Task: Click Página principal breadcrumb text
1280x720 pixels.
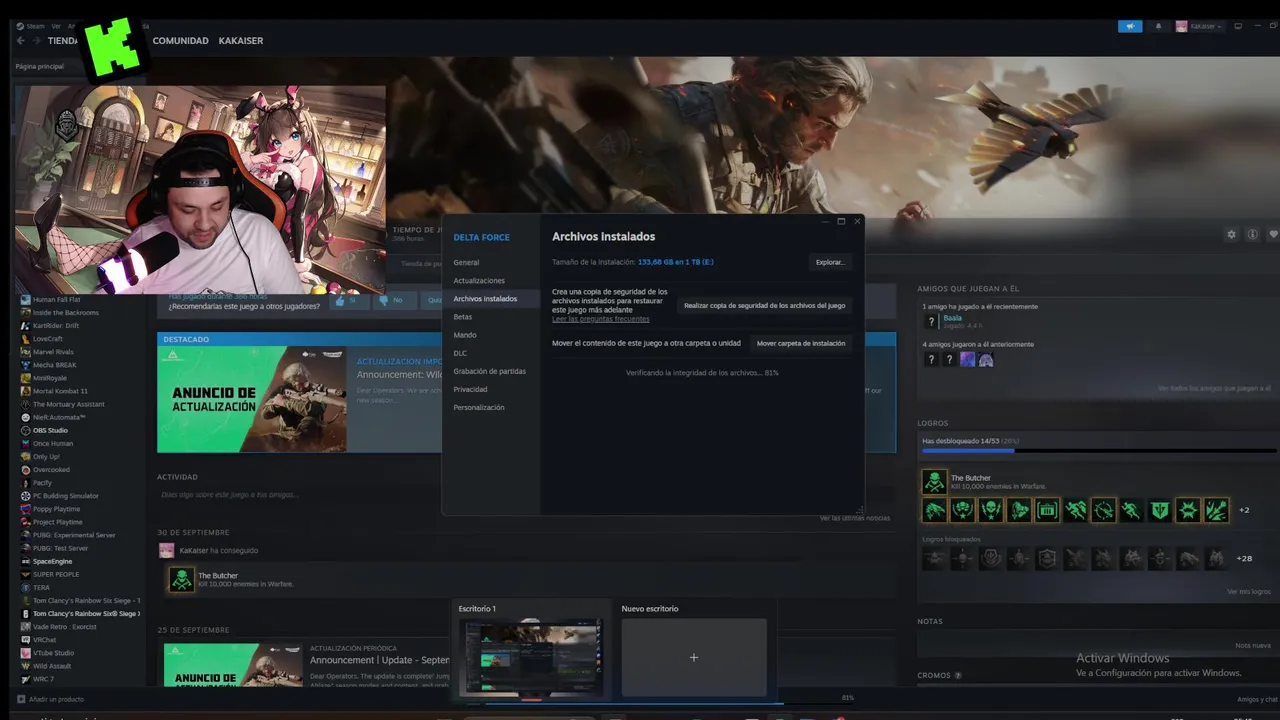Action: coord(39,66)
